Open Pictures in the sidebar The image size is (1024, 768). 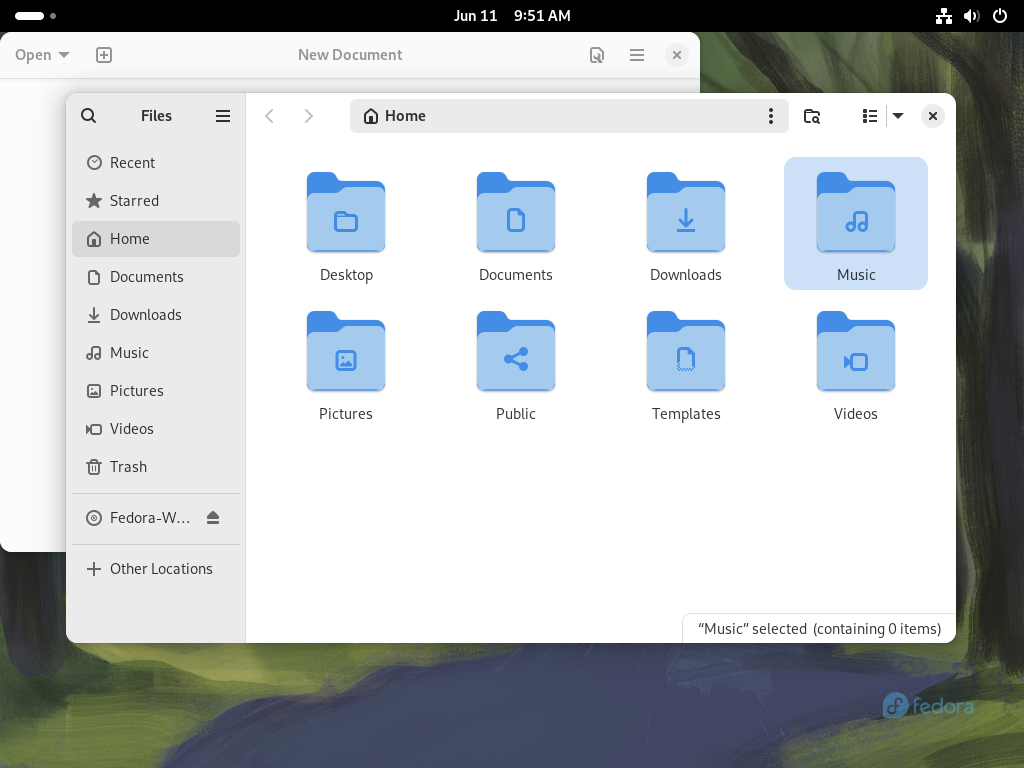[156, 391]
